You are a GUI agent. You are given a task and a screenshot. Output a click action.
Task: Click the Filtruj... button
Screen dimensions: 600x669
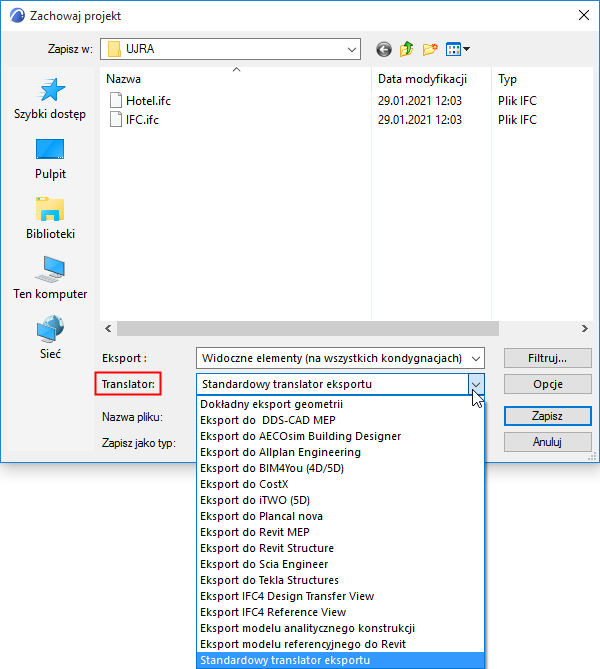[548, 358]
